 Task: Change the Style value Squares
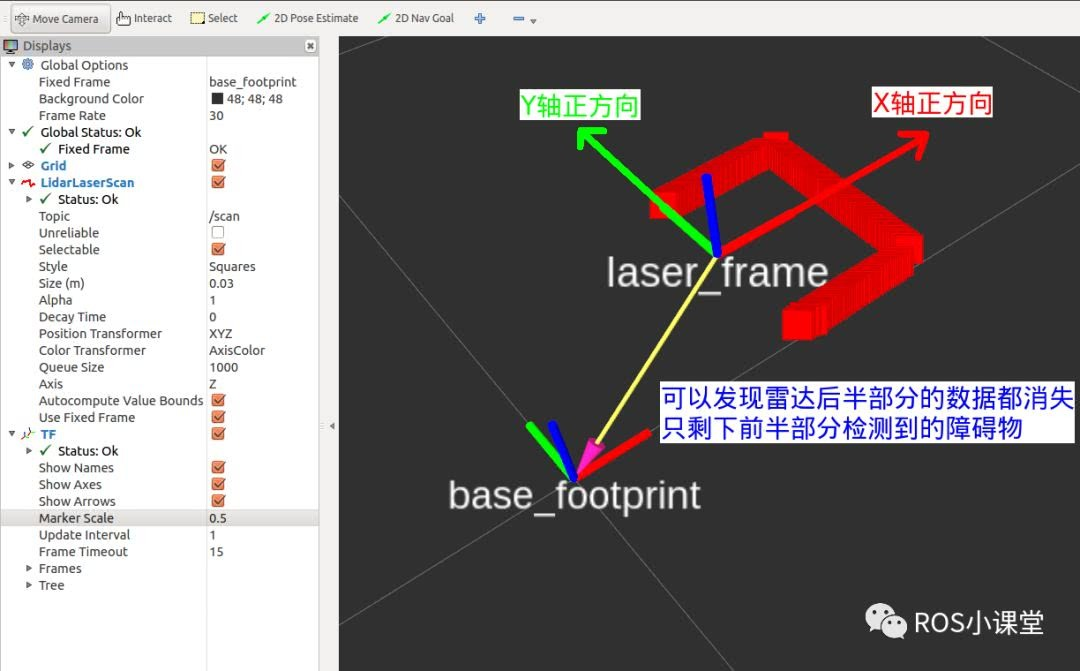pyautogui.click(x=232, y=267)
